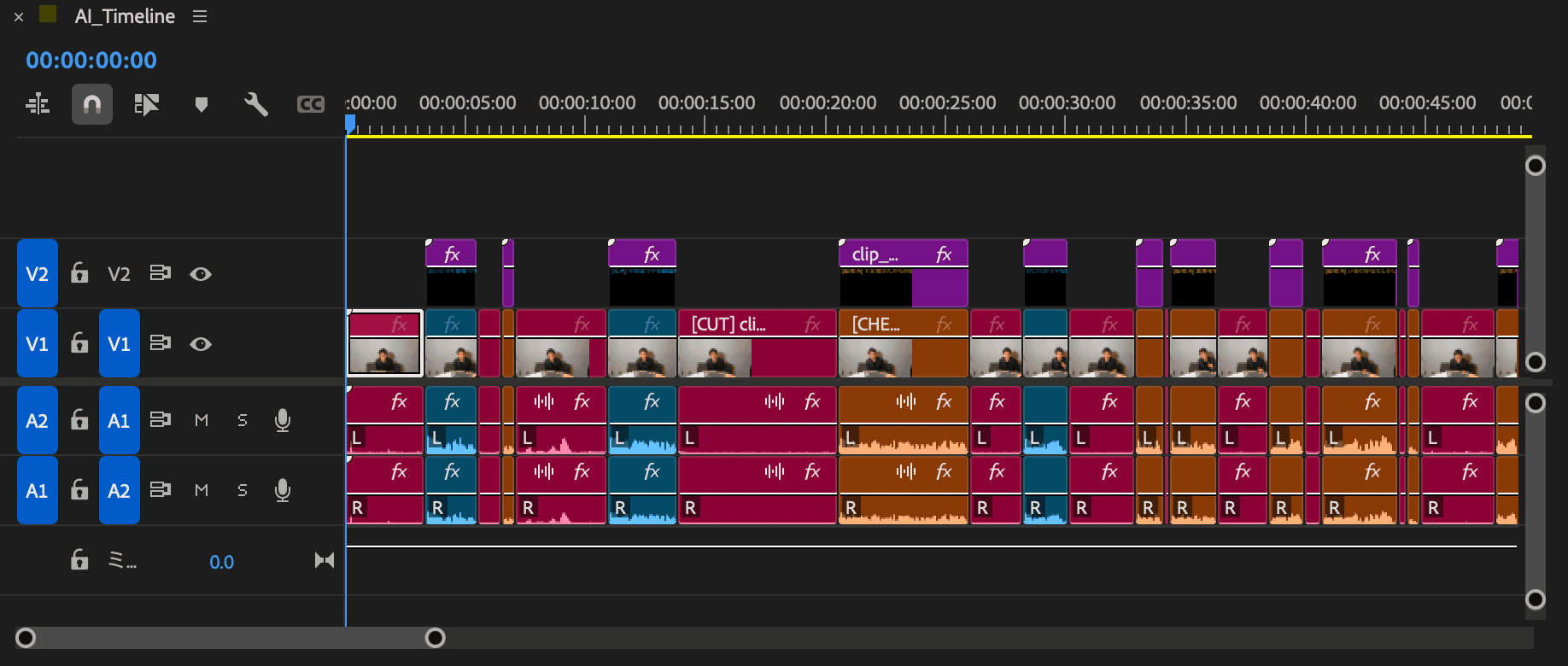1568x666 pixels.
Task: Mute audio track A1
Action: point(202,420)
